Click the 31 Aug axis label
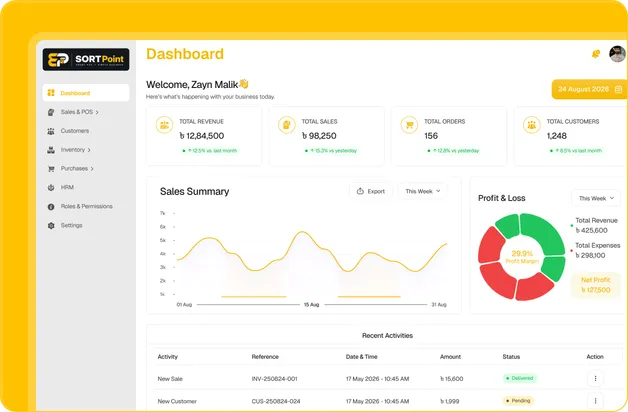 pos(439,305)
